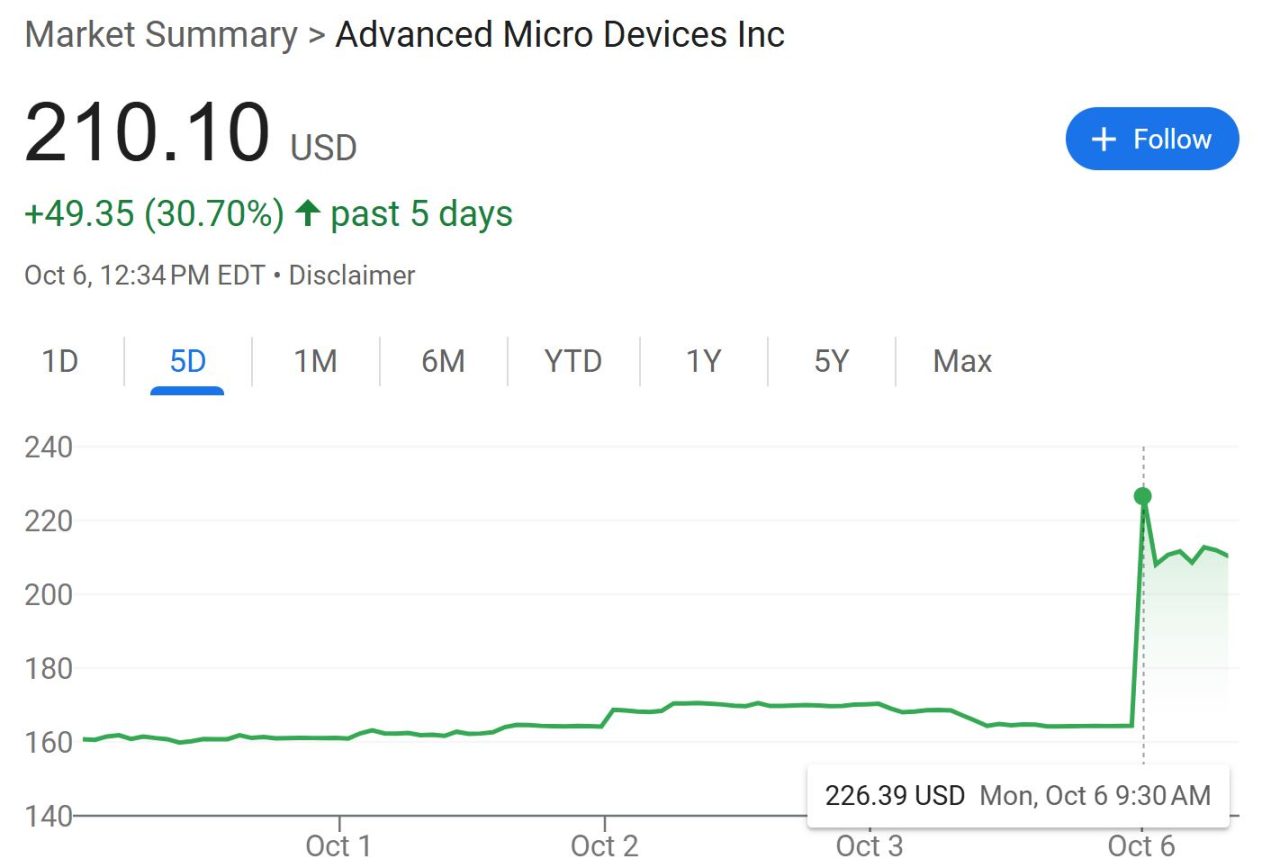Viewport: 1280px width, 868px height.
Task: Click the green data point on the chart
Action: pos(1143,496)
